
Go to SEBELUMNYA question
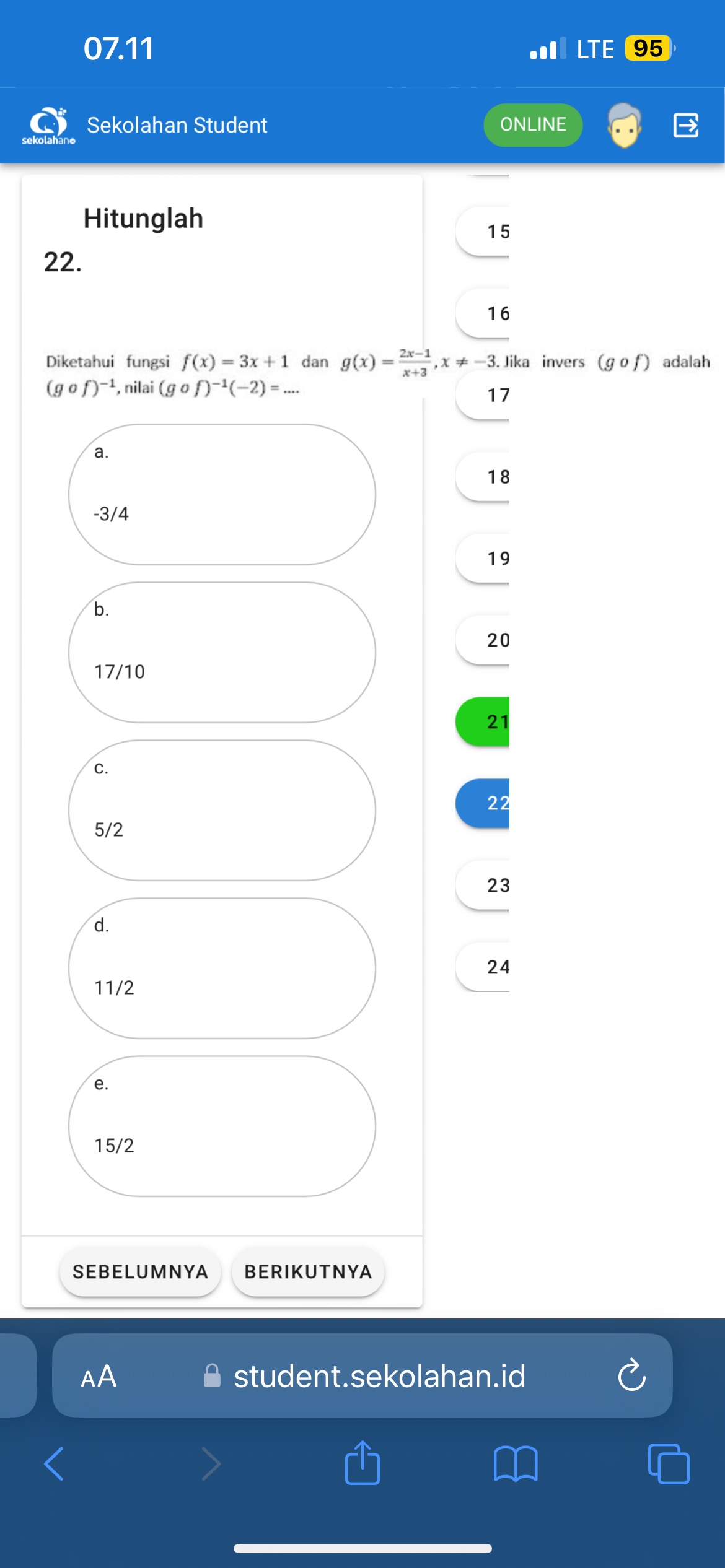pos(140,1271)
